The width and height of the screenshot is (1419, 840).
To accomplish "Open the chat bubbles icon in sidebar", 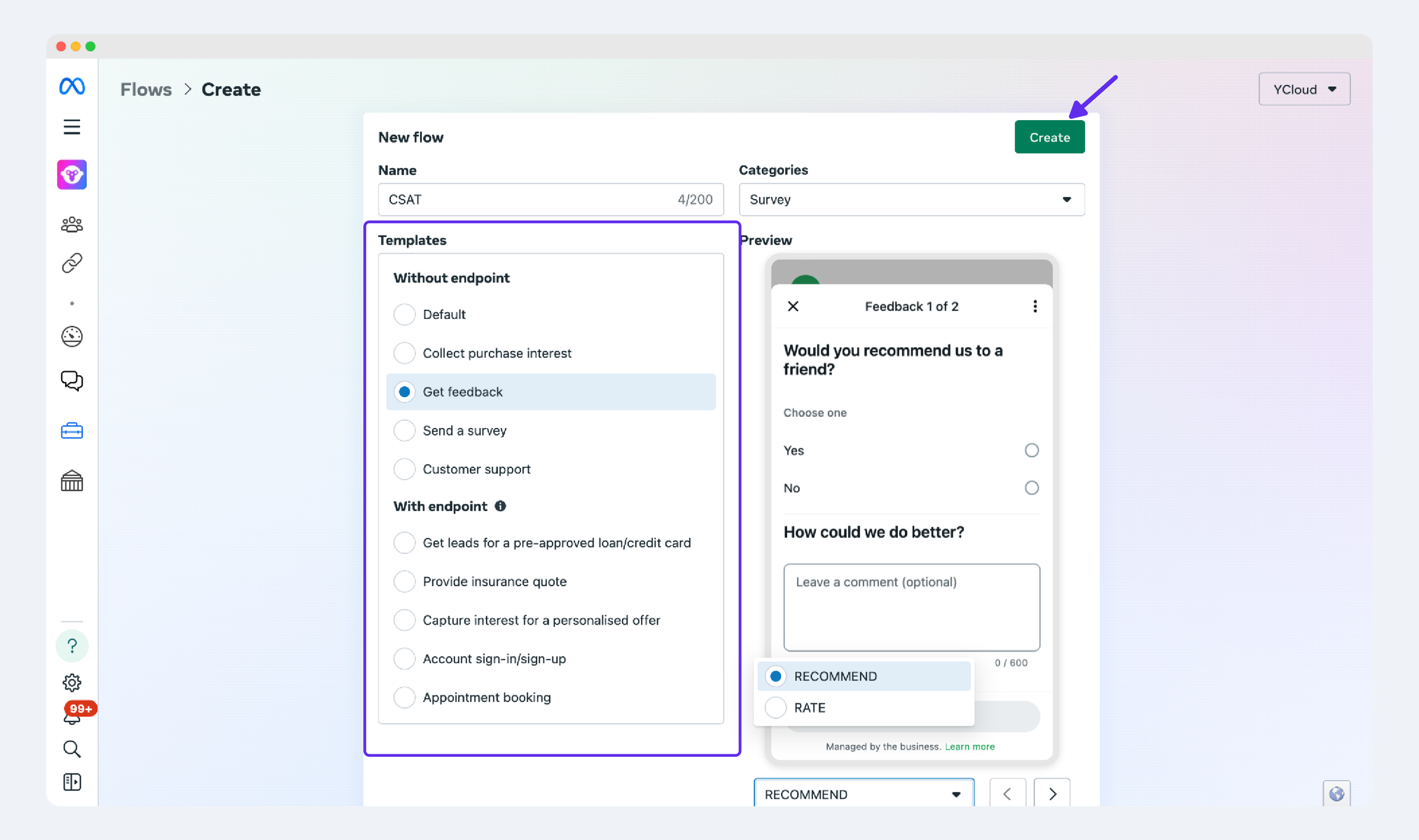I will click(72, 381).
